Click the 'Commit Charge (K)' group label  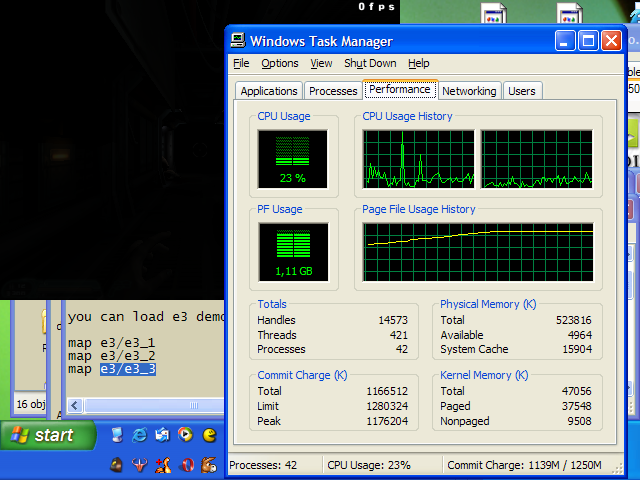tap(302, 375)
